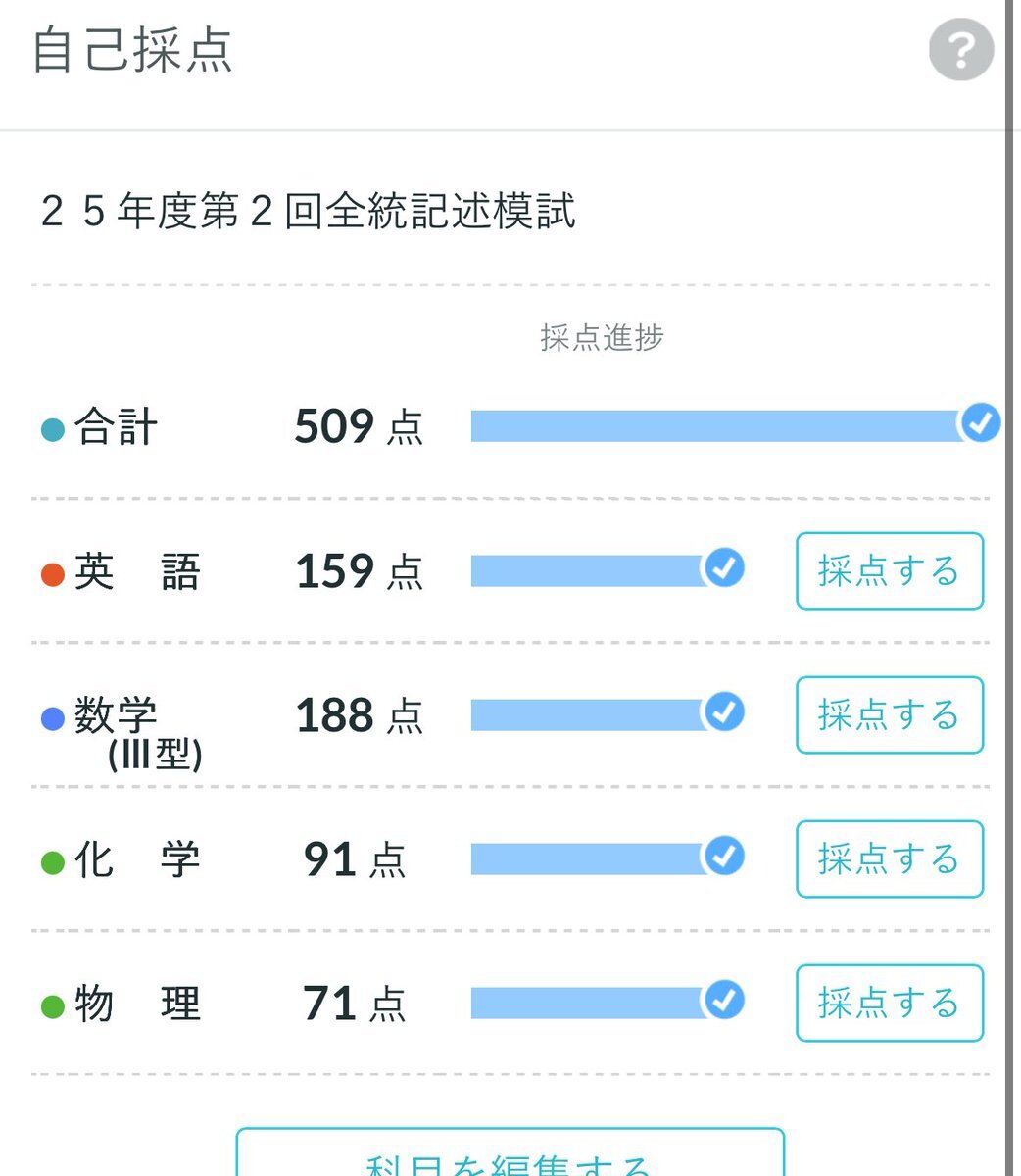Tap 採点する for 物理
The height and width of the screenshot is (1176, 1021).
[890, 1003]
